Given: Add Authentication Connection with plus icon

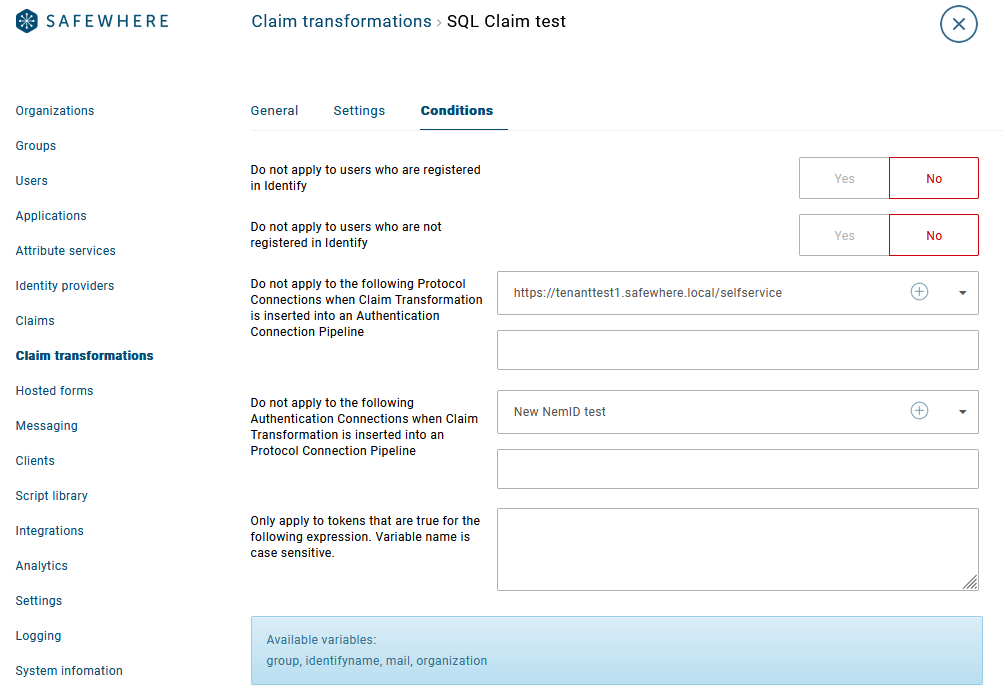Looking at the screenshot, I should 919,411.
